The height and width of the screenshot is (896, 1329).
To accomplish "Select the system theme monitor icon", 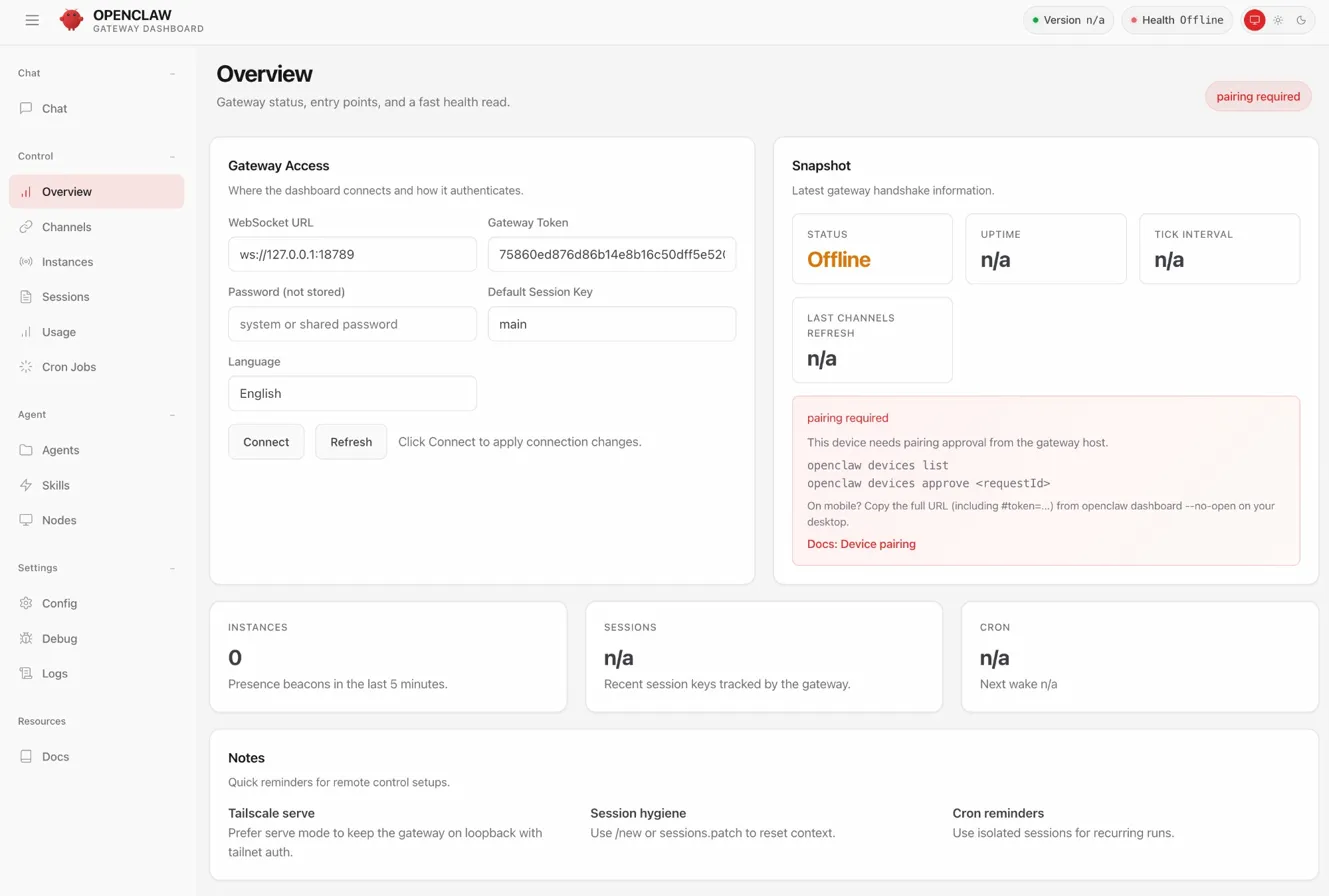I will point(1254,20).
